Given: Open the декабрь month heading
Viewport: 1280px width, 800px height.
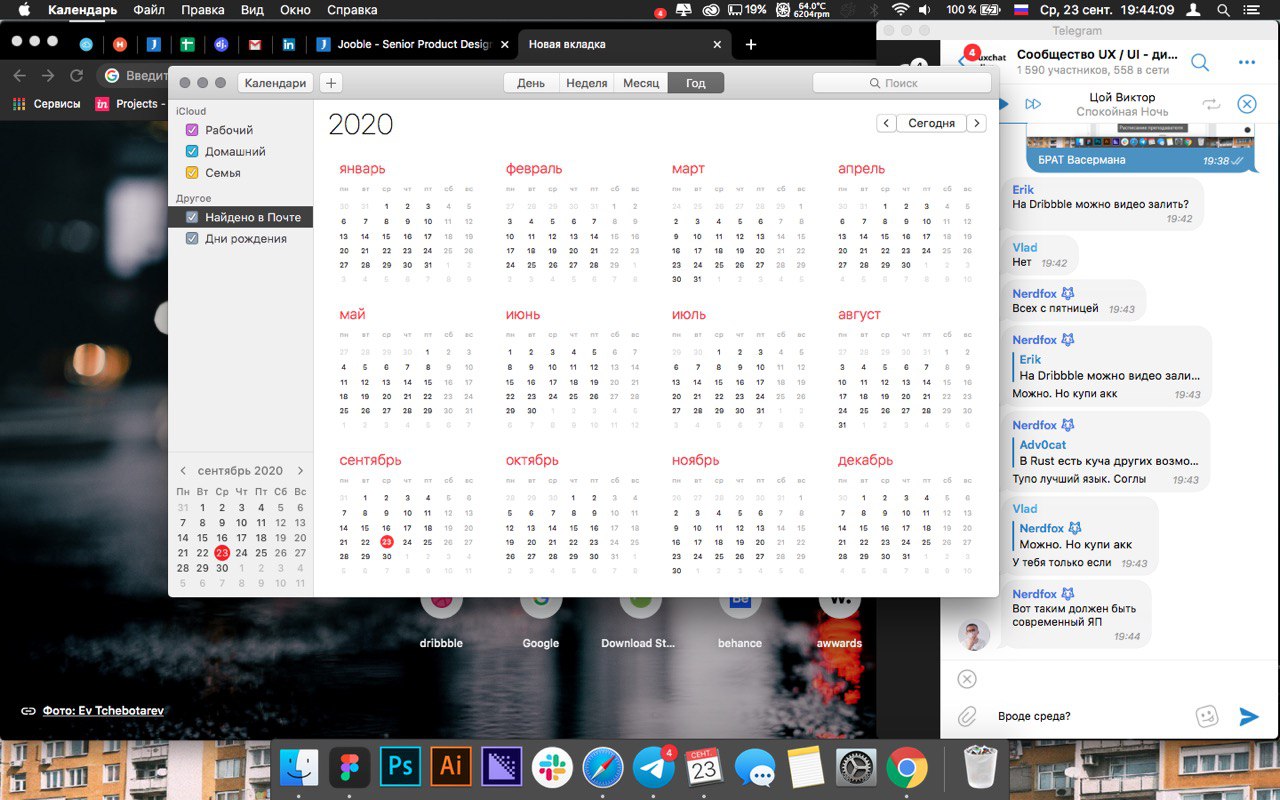Looking at the screenshot, I should (x=865, y=461).
